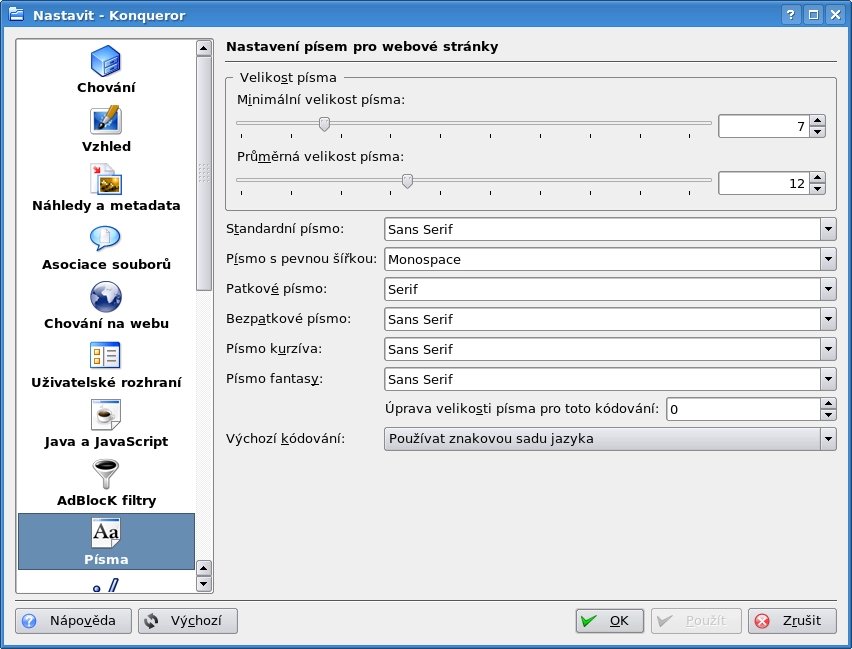Open the Chování settings icon
Screen dimensions: 852x649
click(105, 61)
